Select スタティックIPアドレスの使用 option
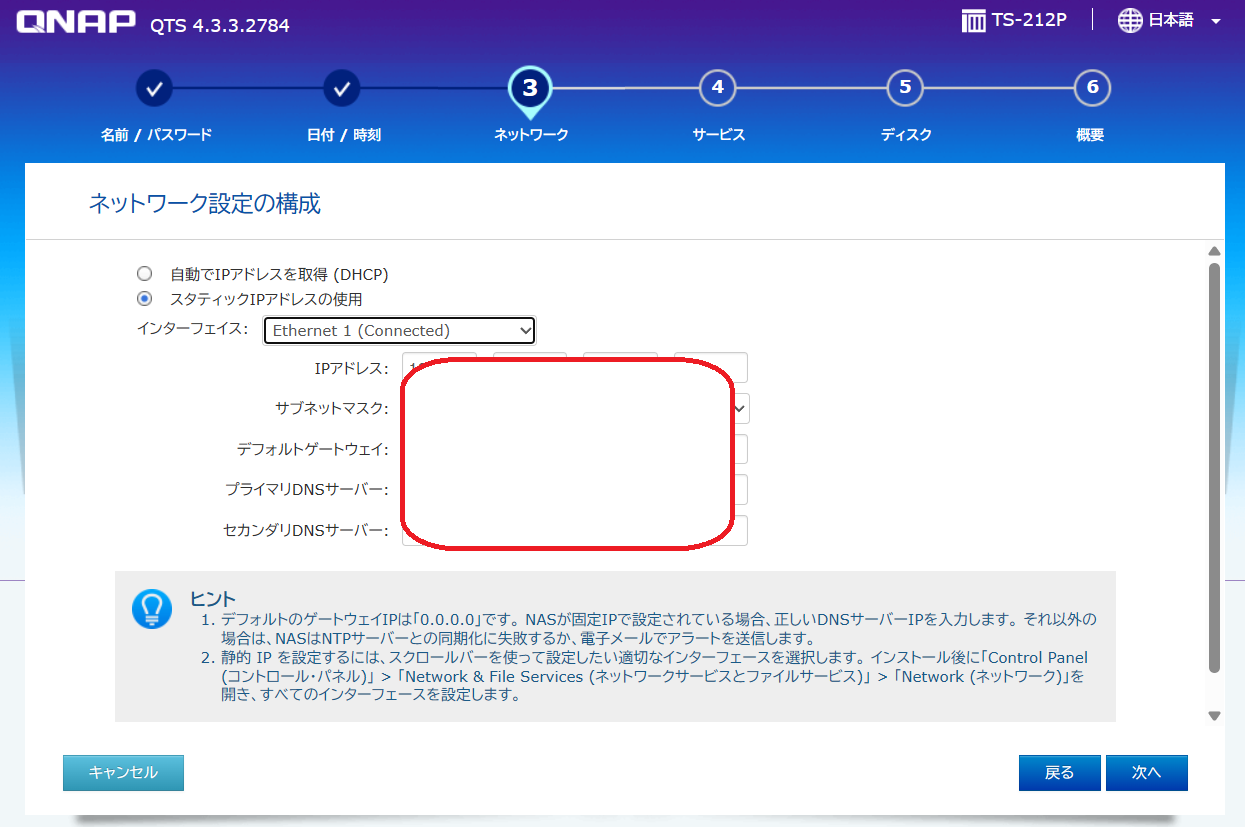Screen dimensions: 1245x827 coord(144,299)
